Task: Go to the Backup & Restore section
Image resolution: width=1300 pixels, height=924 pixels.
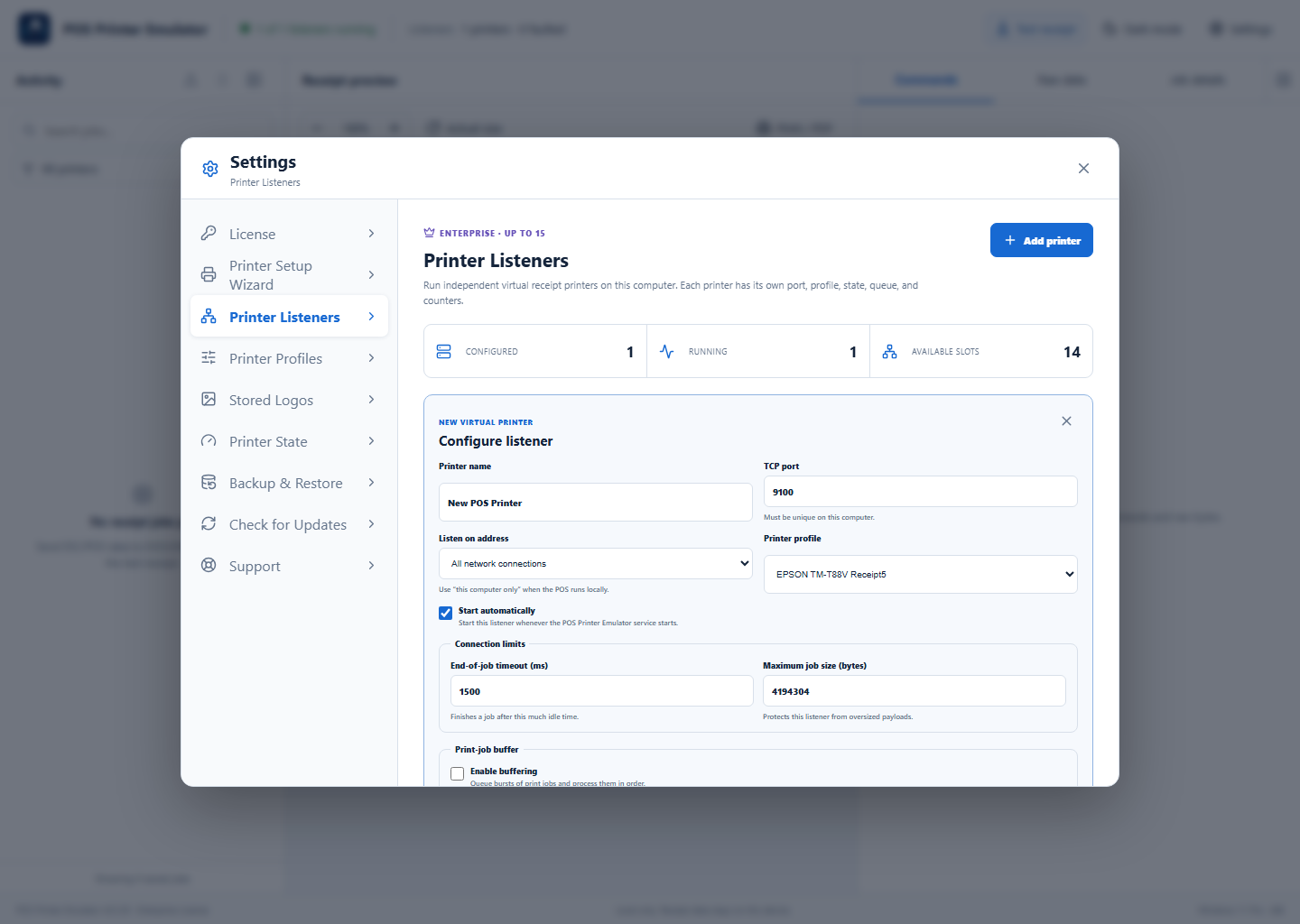Action: 289,483
